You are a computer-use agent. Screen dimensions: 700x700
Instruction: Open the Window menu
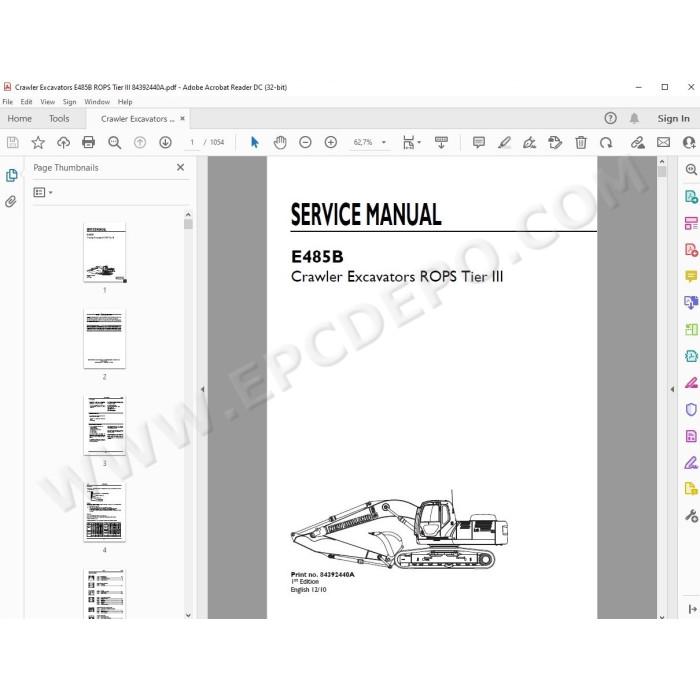coord(97,102)
